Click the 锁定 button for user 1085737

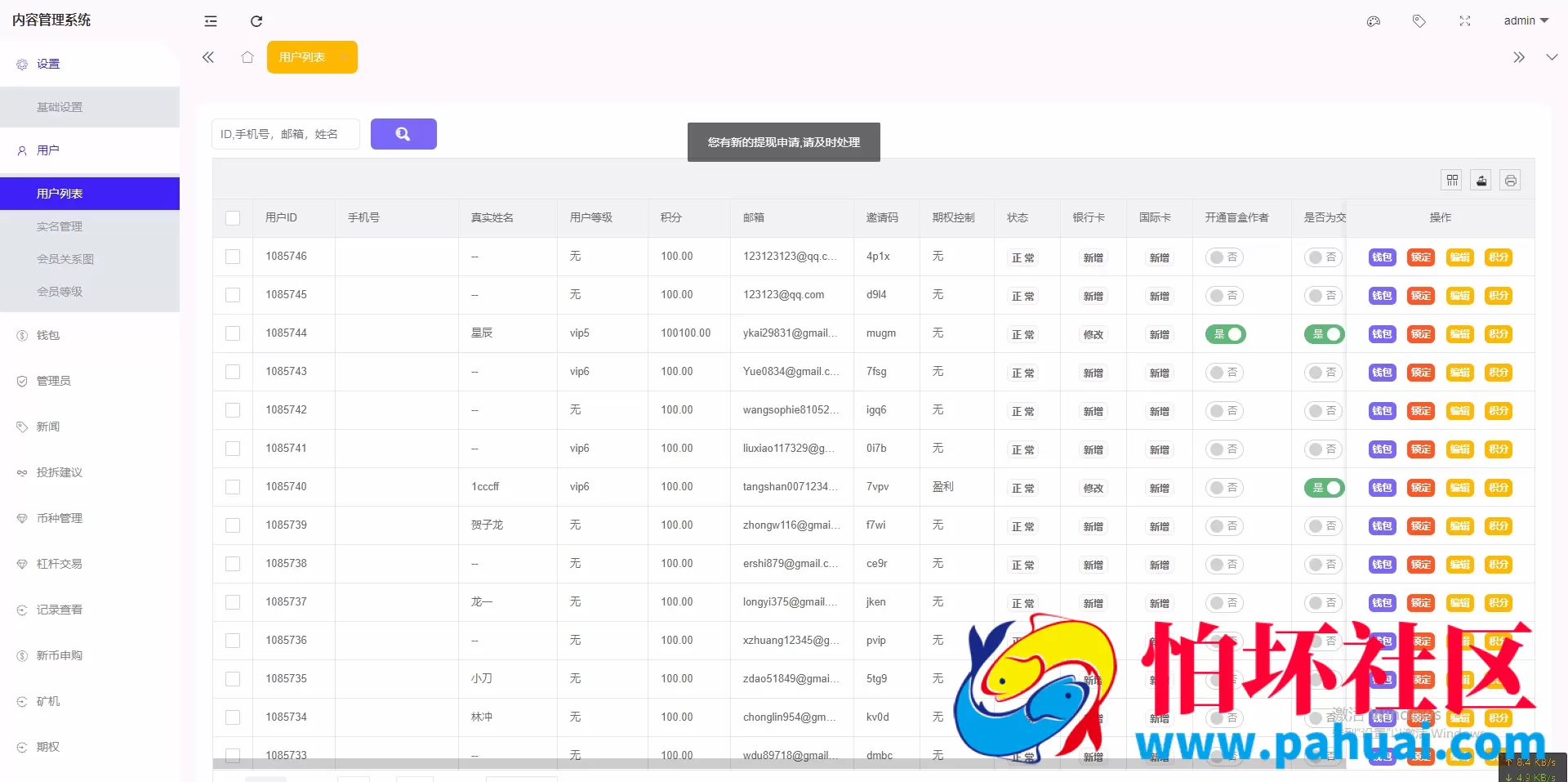(1421, 603)
